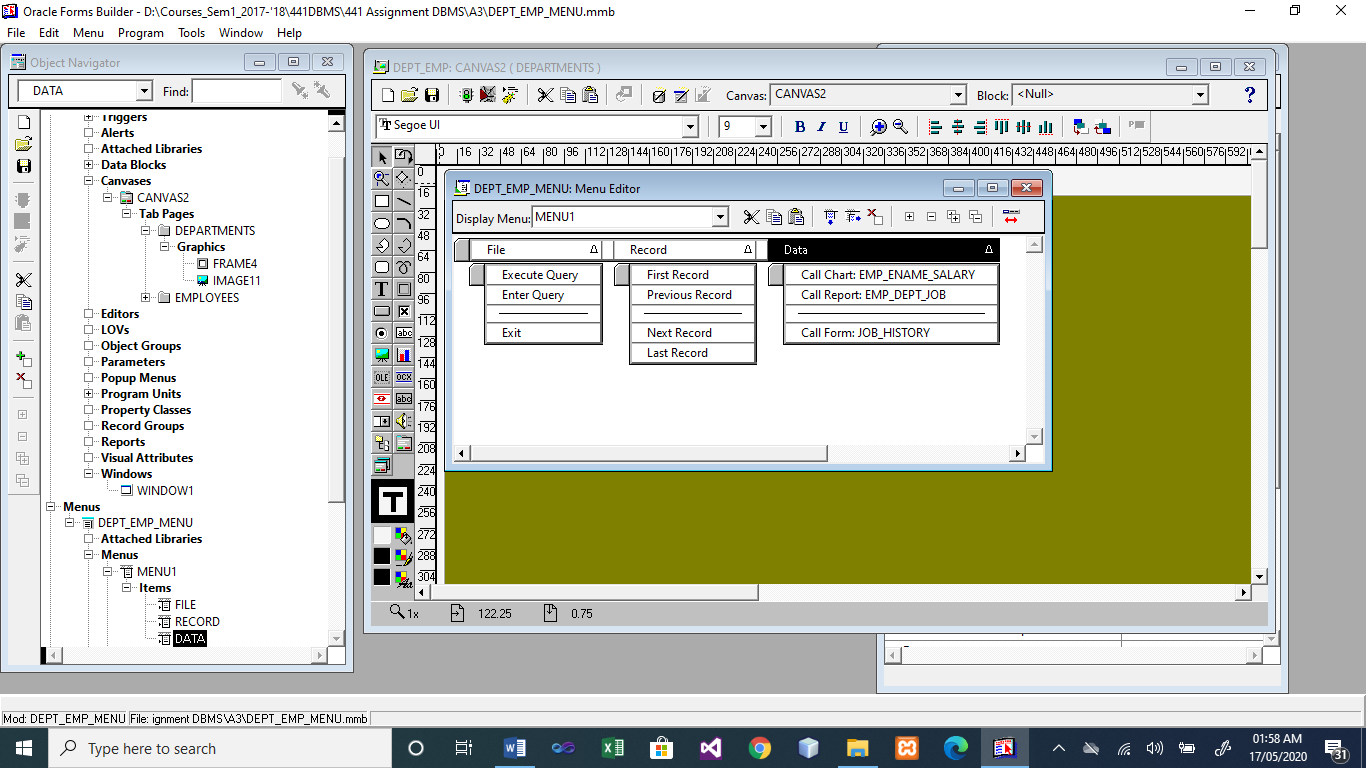Expand the EMPLOYEES tab page node

tap(146, 297)
